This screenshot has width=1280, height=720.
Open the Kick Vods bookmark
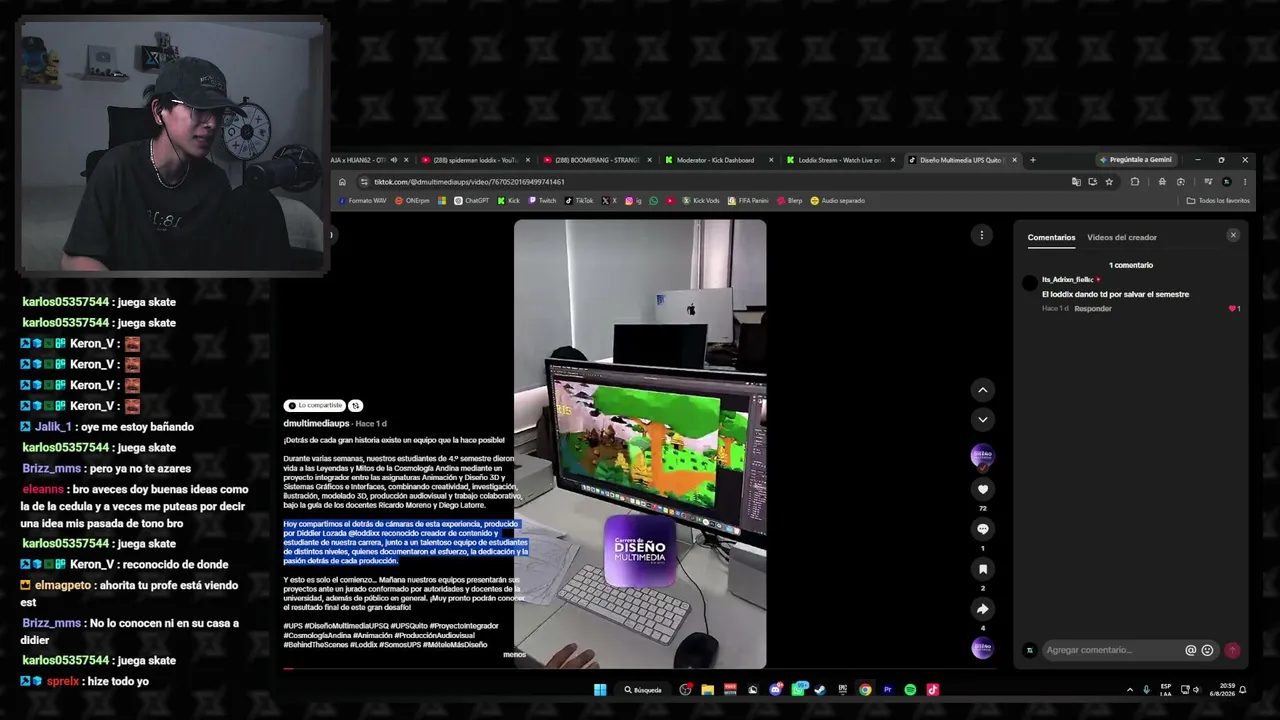coord(701,200)
